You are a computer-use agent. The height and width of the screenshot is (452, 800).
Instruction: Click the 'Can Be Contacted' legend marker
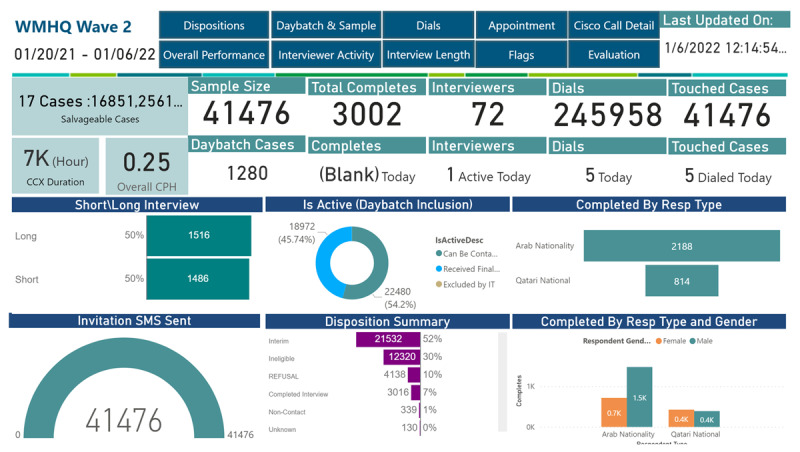(x=439, y=253)
